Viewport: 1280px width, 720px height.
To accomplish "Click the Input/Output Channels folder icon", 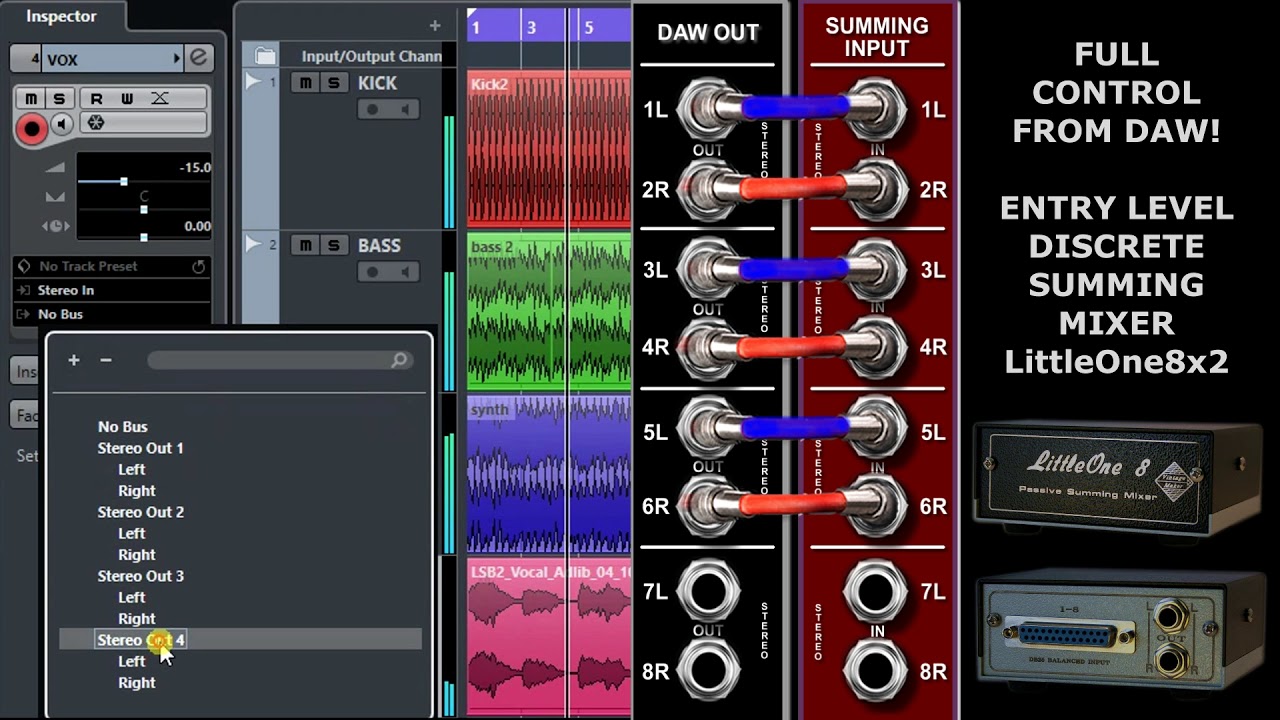I will (265, 56).
